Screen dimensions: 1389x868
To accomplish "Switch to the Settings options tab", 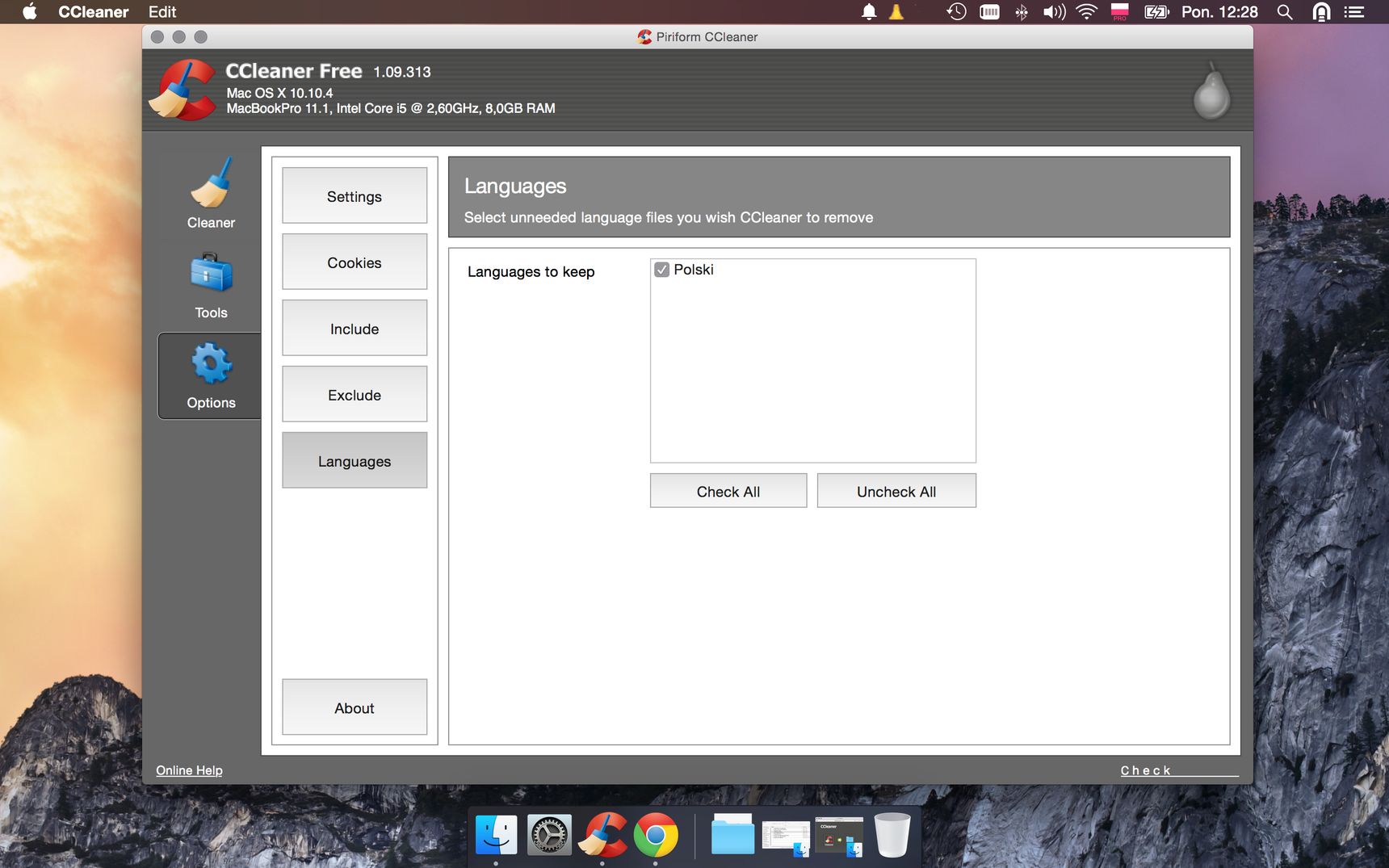I will pos(355,195).
